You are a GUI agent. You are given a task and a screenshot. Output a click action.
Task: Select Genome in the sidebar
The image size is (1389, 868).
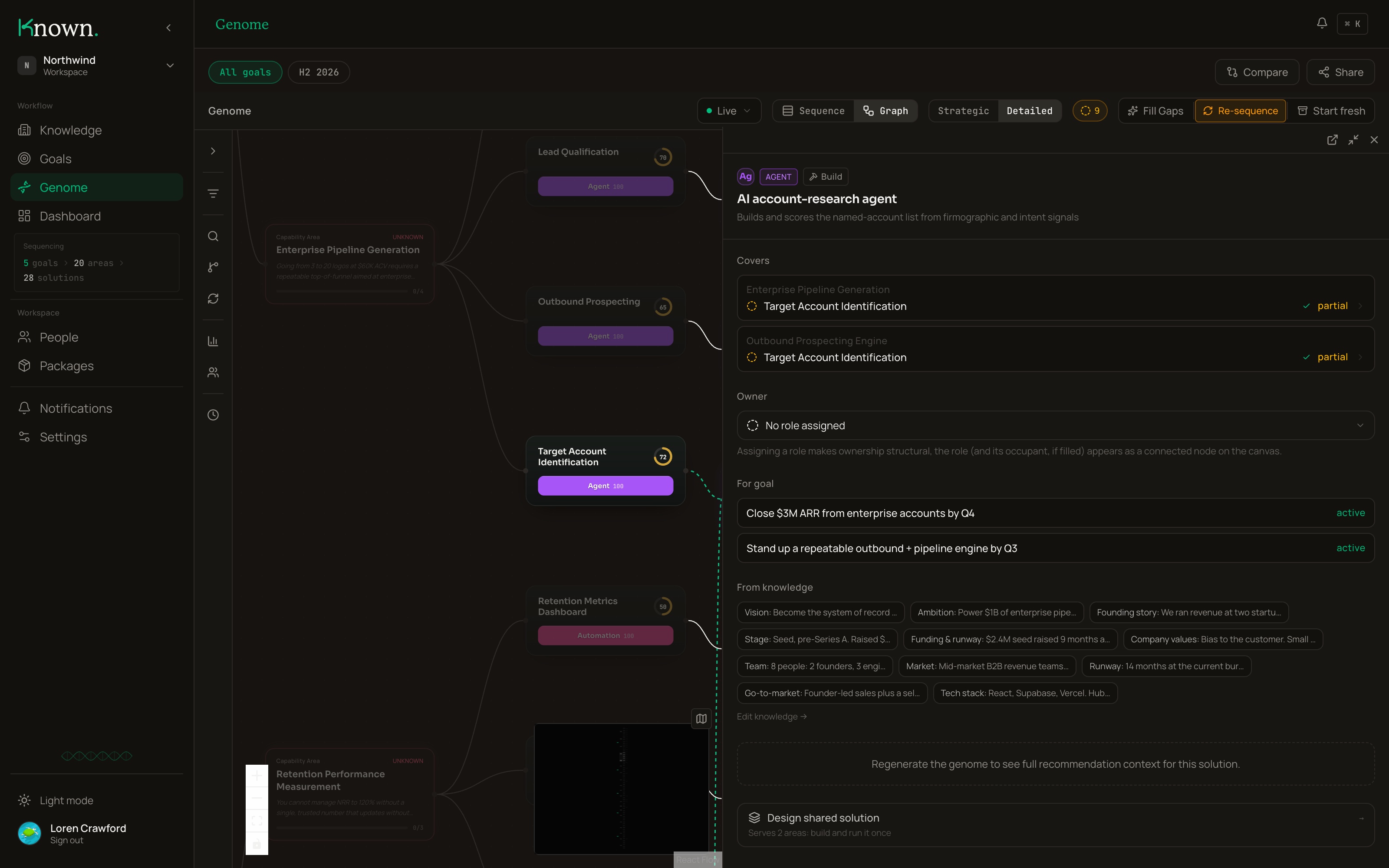(96, 187)
